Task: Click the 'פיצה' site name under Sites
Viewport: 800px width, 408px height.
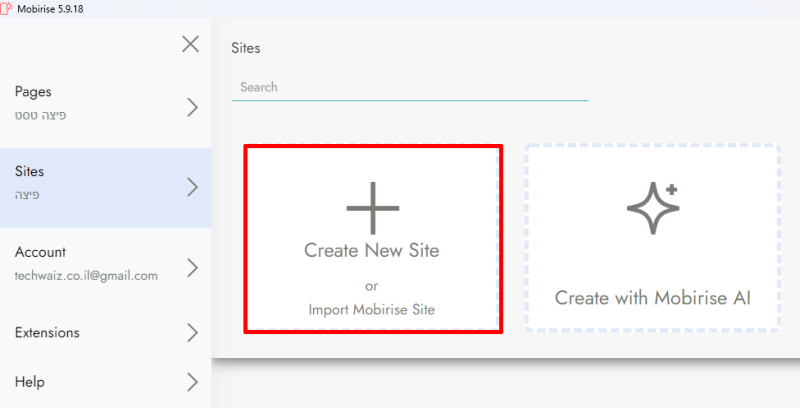Action: tap(27, 195)
